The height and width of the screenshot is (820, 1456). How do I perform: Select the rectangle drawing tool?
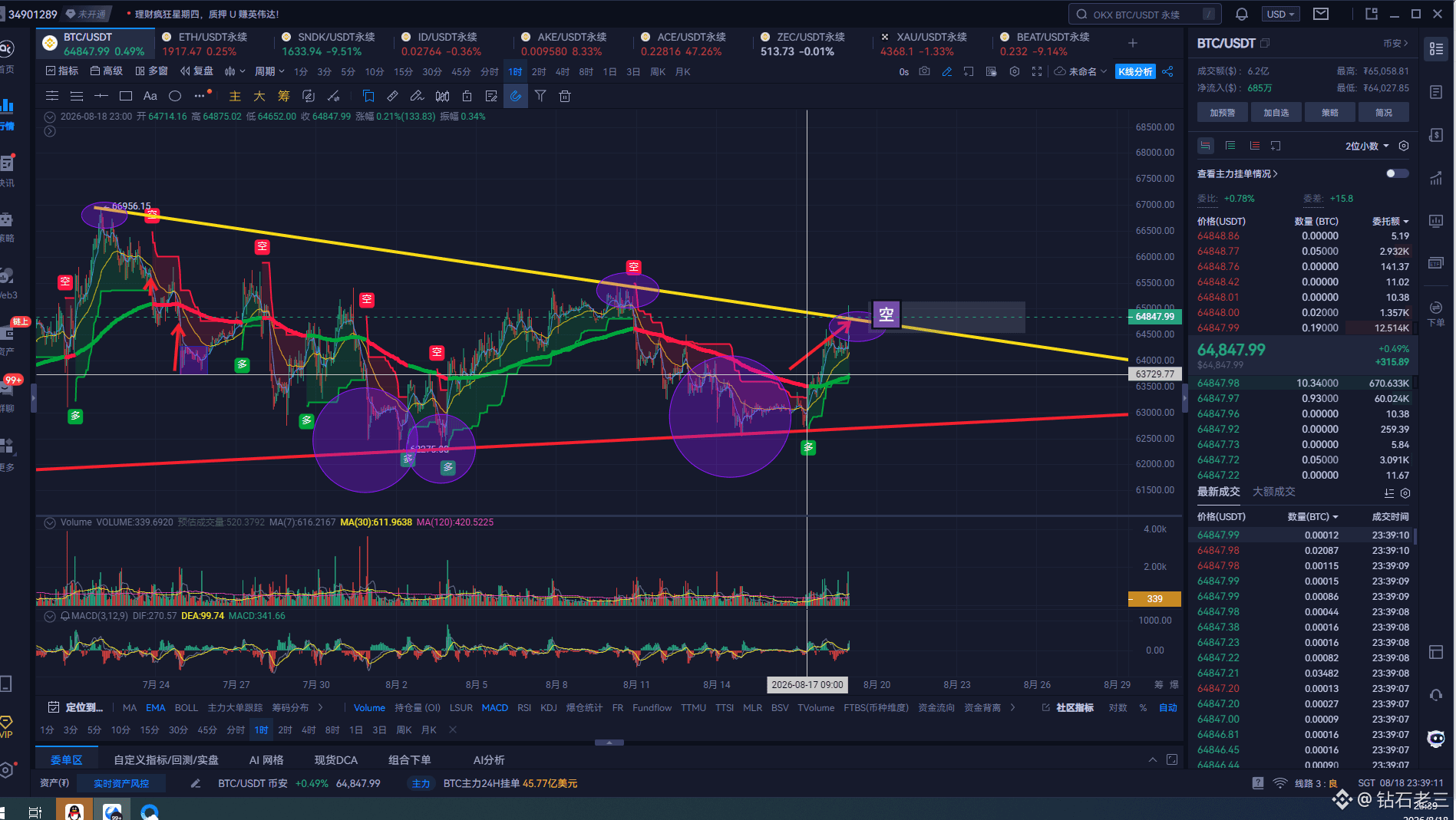tap(126, 96)
